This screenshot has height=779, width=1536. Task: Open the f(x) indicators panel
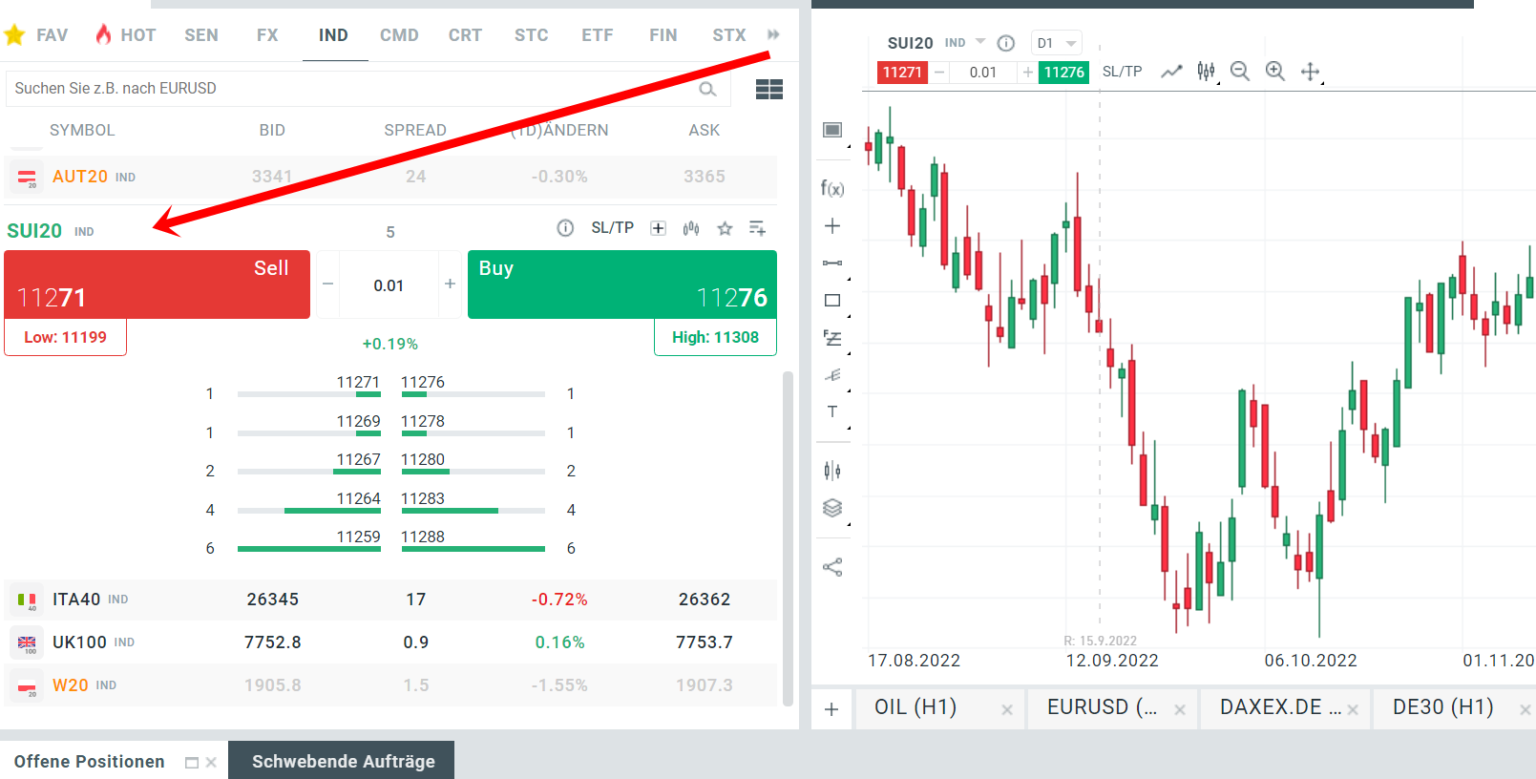(x=832, y=188)
